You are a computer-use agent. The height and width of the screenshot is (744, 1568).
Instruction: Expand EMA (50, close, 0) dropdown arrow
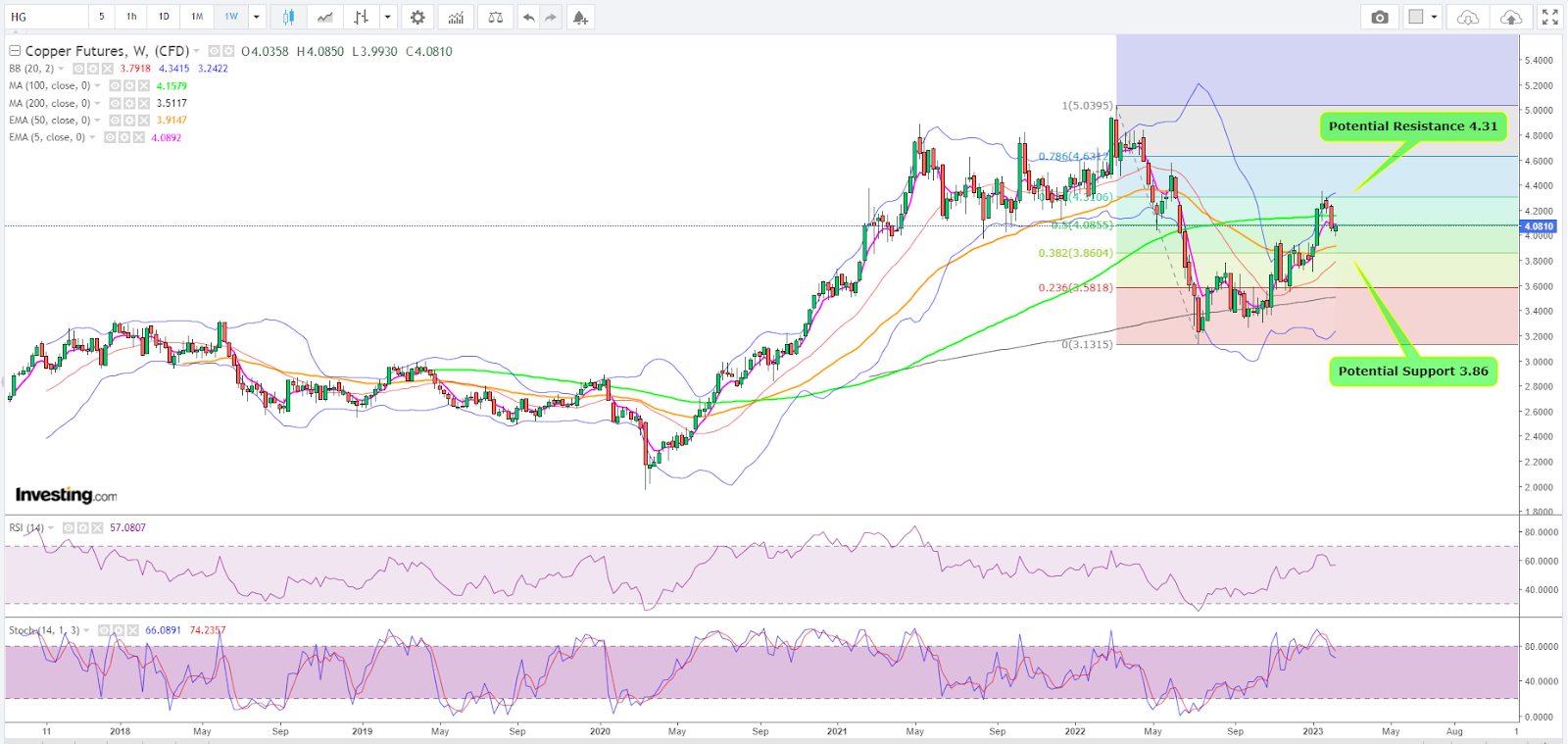97,121
